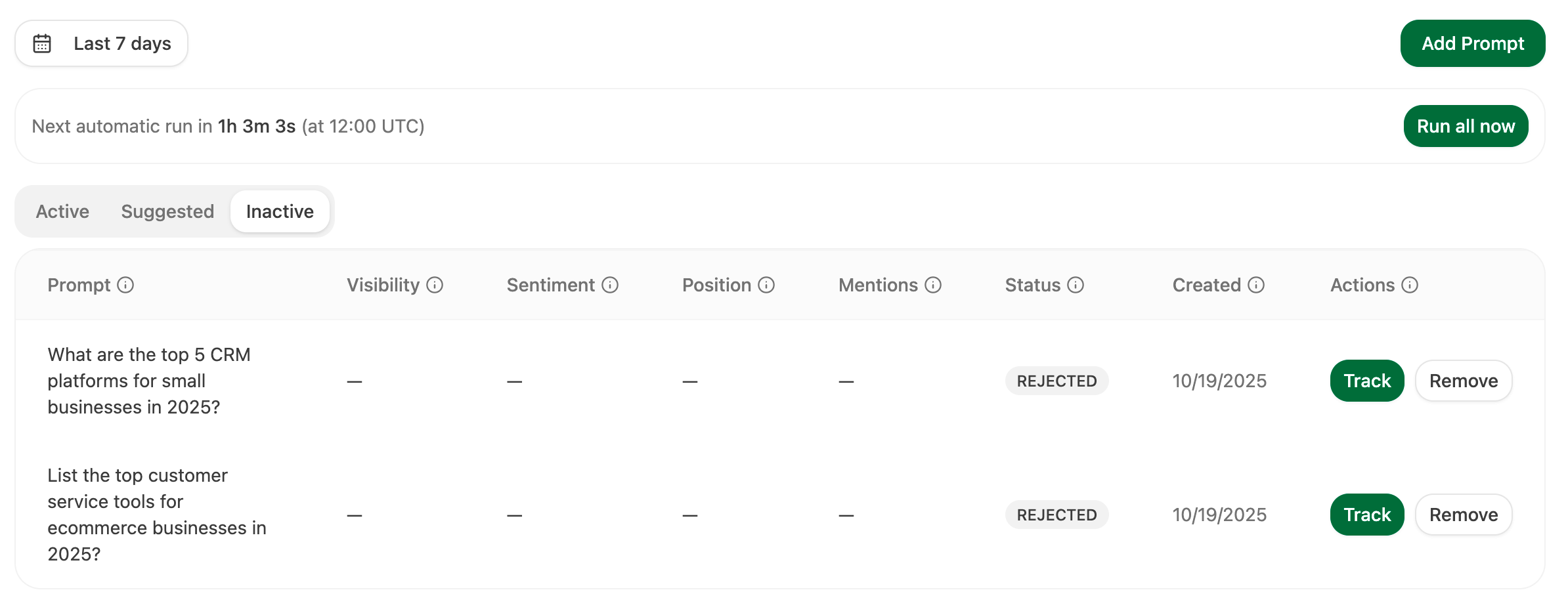Image resolution: width=1568 pixels, height=613 pixels.
Task: Click the REJECTED badge on the CRM prompt
Action: pyautogui.click(x=1056, y=381)
